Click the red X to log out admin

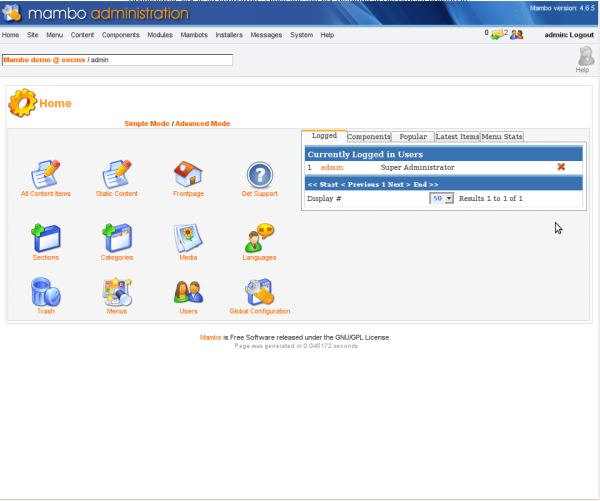point(561,166)
